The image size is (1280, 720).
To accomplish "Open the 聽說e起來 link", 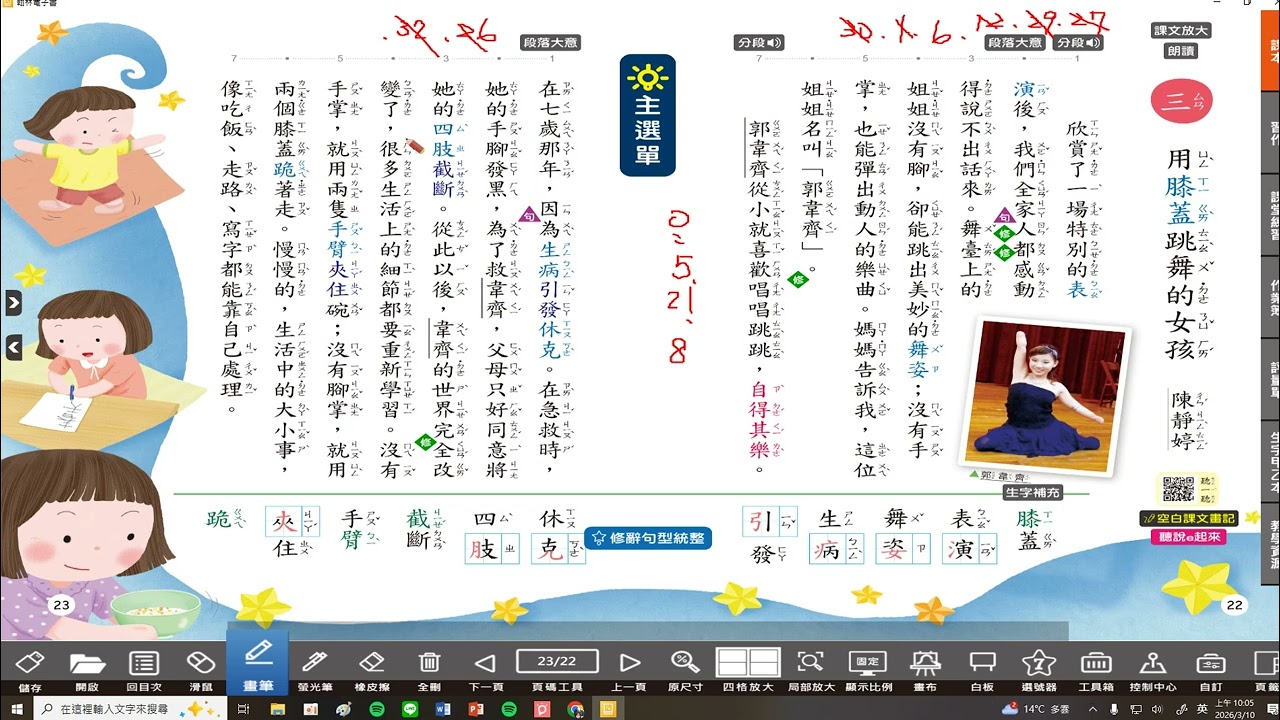I will coord(1189,537).
